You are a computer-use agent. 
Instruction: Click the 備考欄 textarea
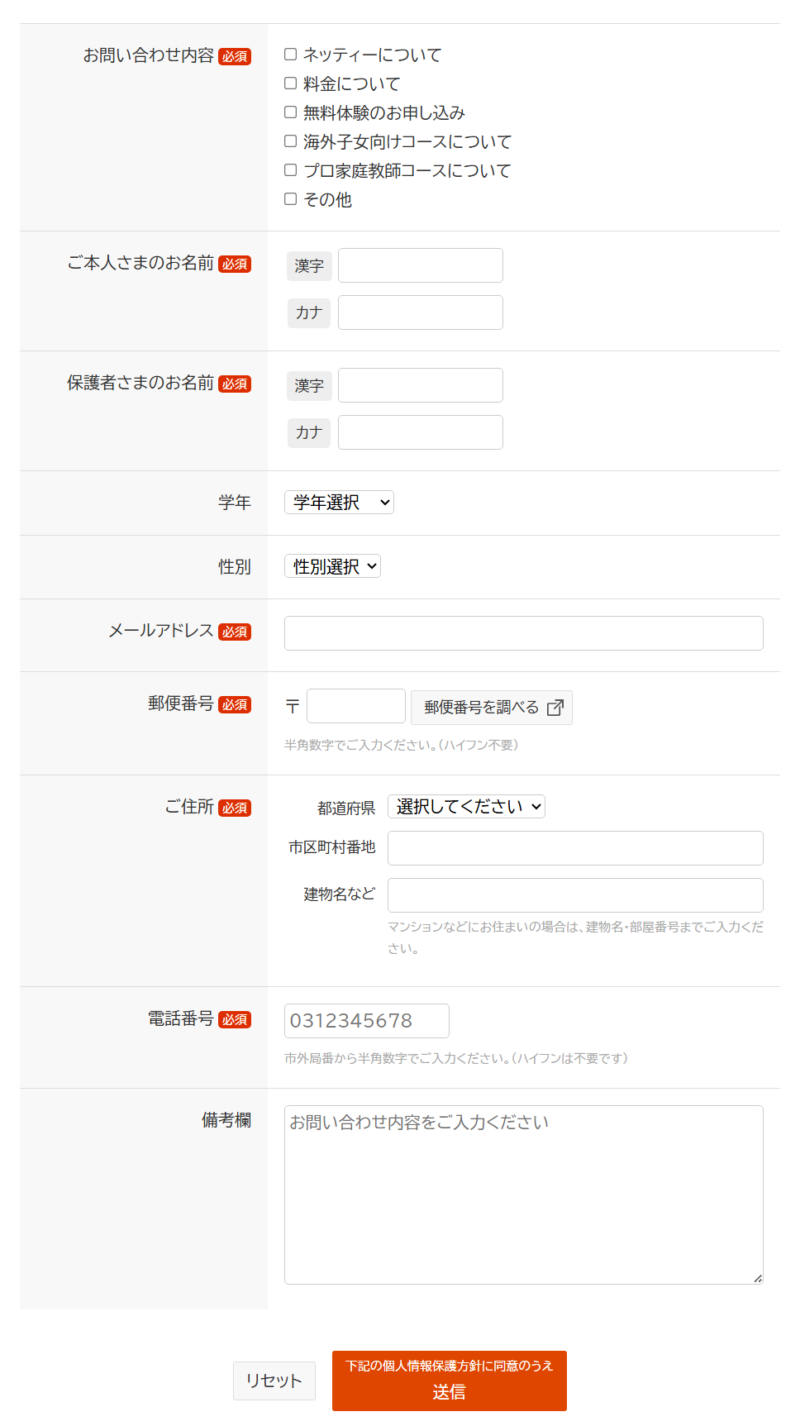pyautogui.click(x=523, y=1194)
